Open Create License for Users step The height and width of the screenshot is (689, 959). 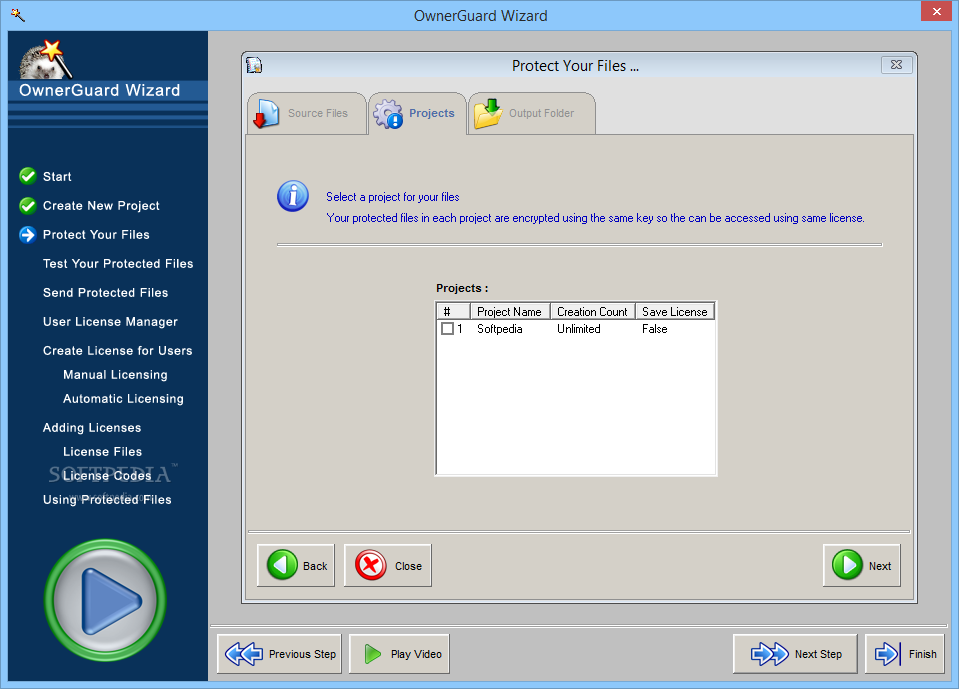pyautogui.click(x=117, y=351)
